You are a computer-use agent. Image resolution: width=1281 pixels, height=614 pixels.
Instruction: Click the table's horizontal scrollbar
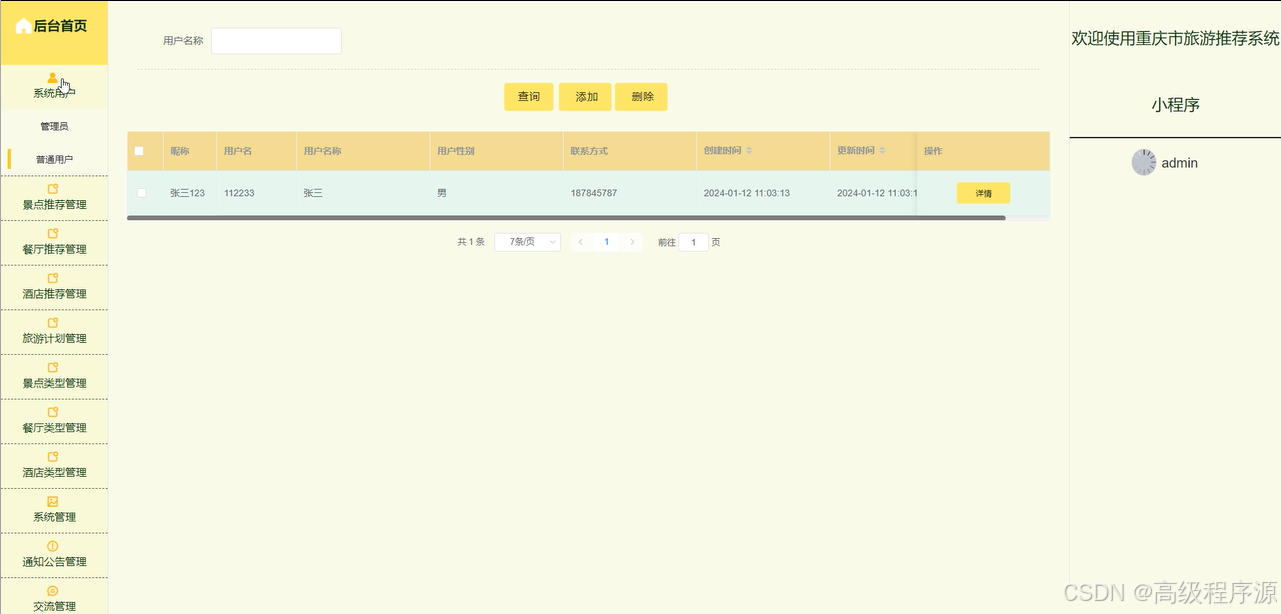pyautogui.click(x=566, y=217)
